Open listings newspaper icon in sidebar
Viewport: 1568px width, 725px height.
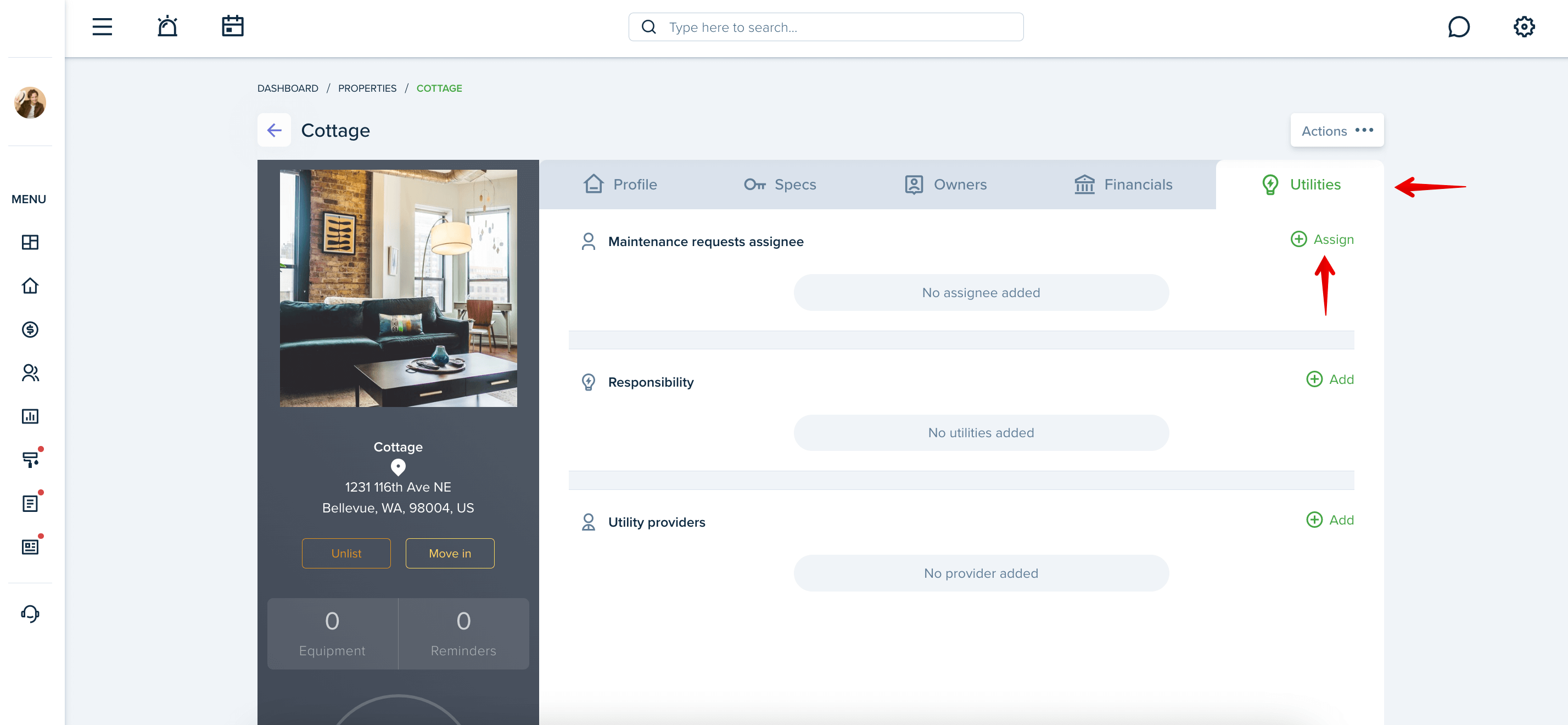click(30, 546)
